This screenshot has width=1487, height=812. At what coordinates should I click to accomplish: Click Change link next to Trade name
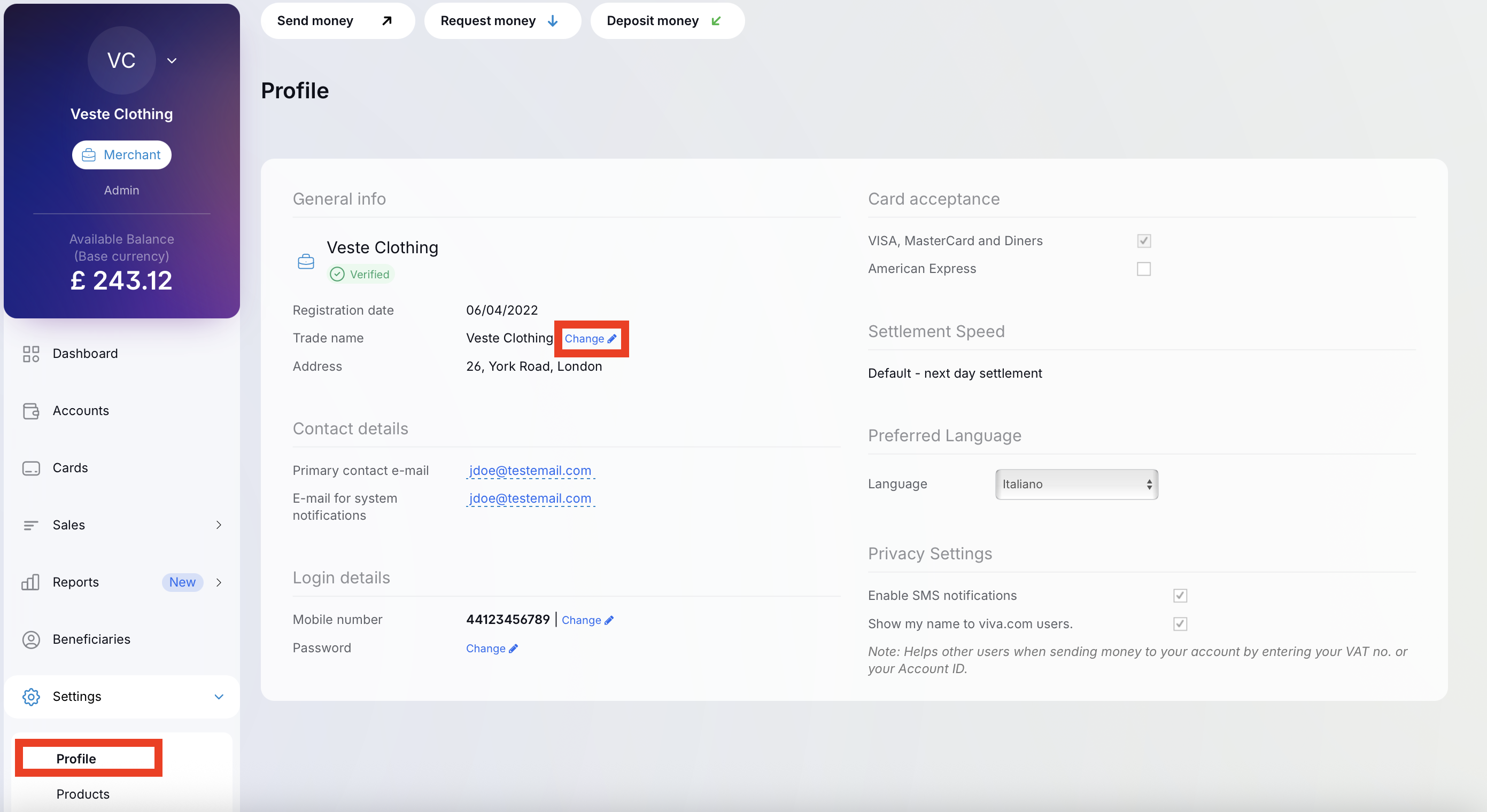pos(590,339)
